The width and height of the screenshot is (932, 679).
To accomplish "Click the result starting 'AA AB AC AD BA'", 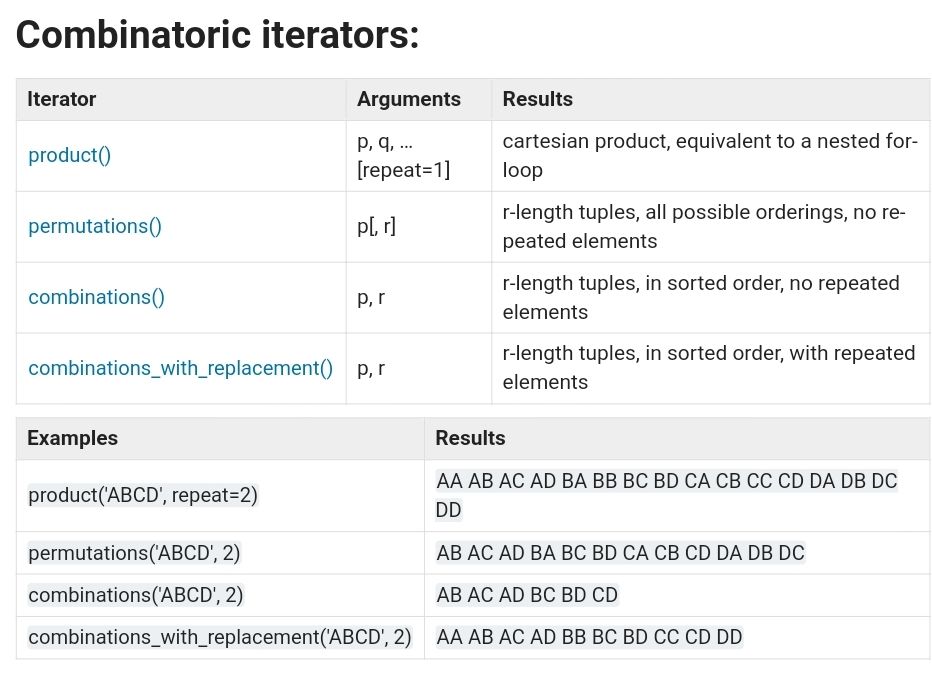I will pos(666,495).
